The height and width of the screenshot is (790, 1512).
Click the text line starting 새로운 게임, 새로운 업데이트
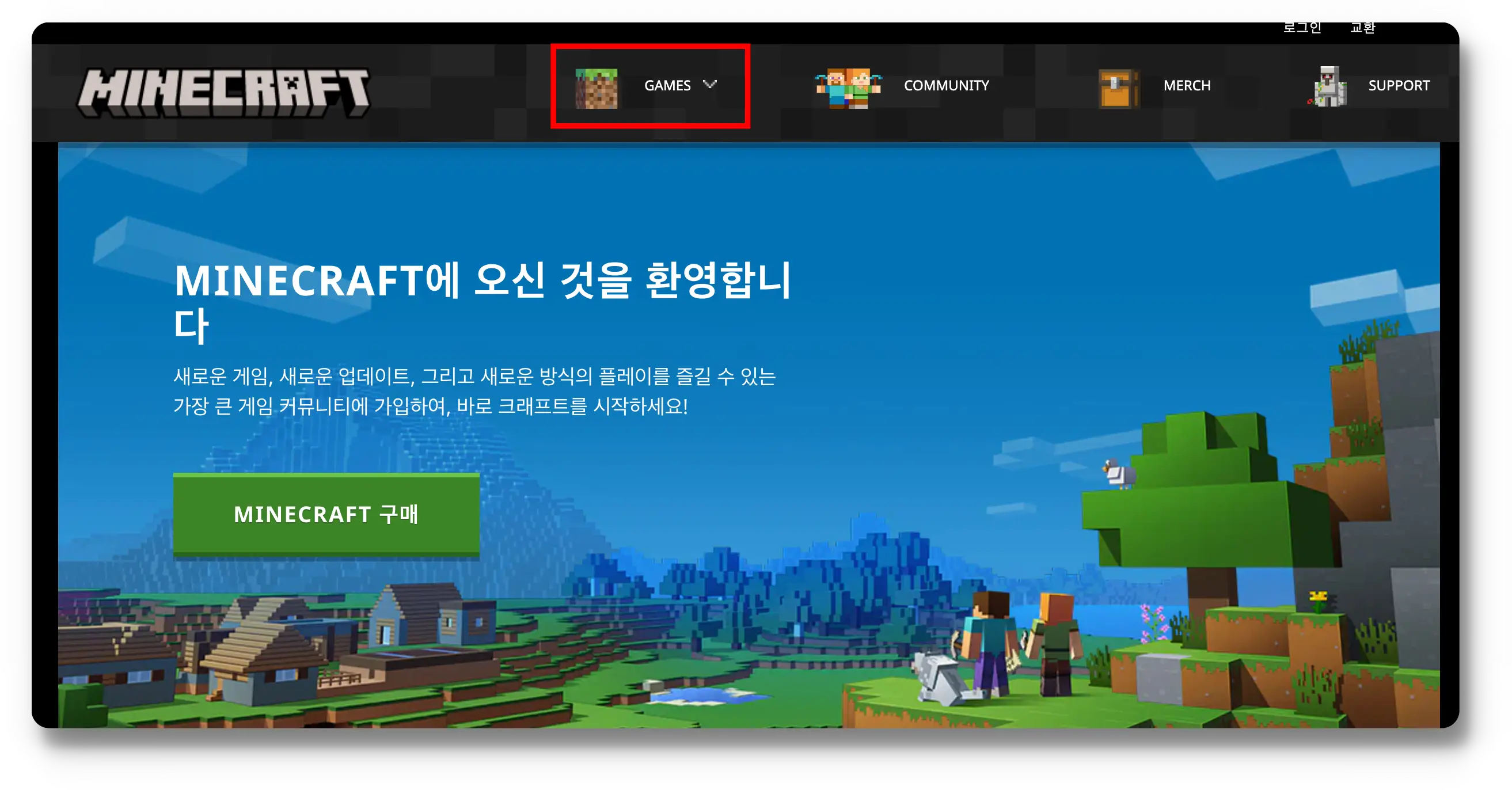474,376
